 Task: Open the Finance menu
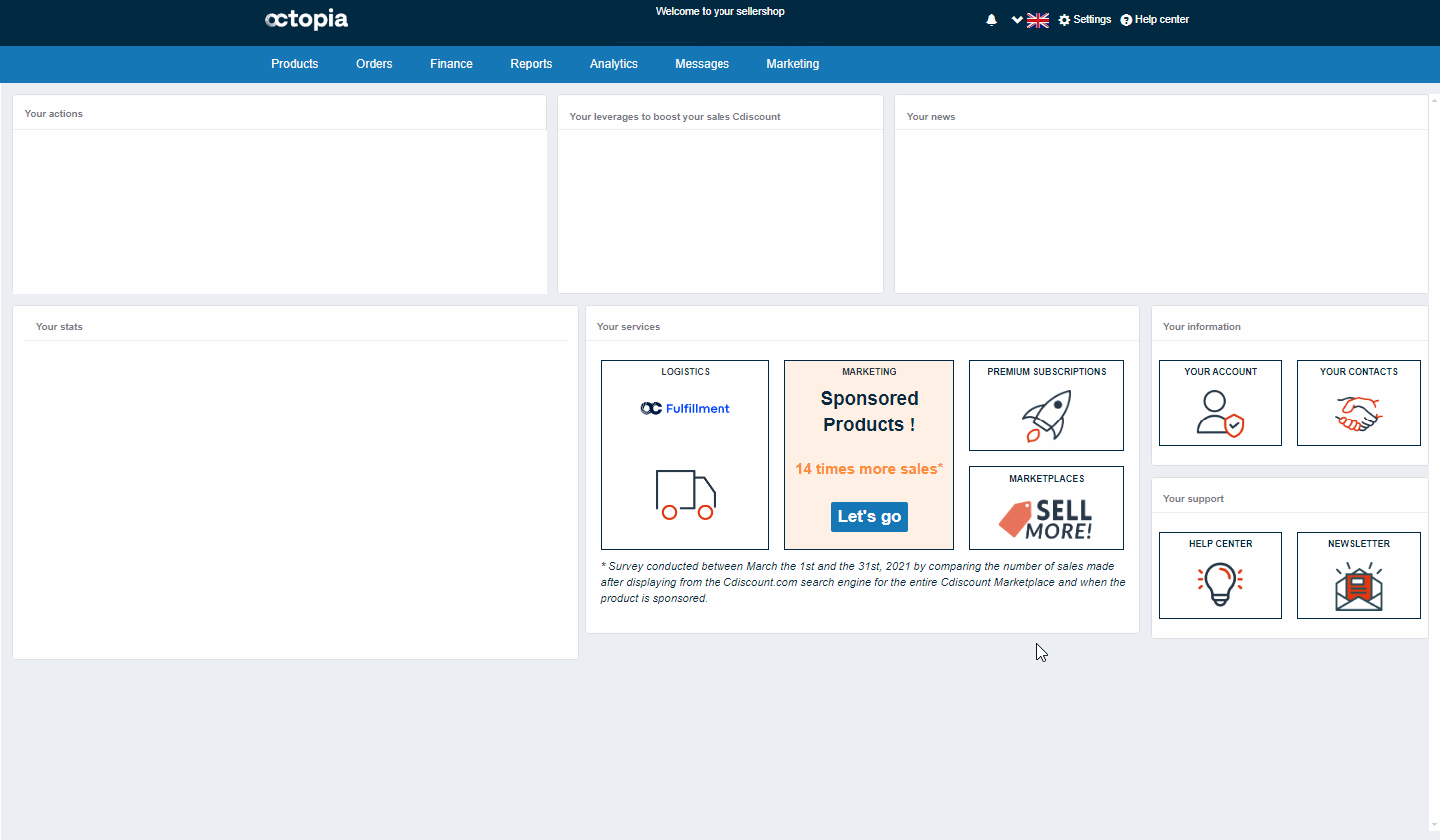click(x=451, y=64)
